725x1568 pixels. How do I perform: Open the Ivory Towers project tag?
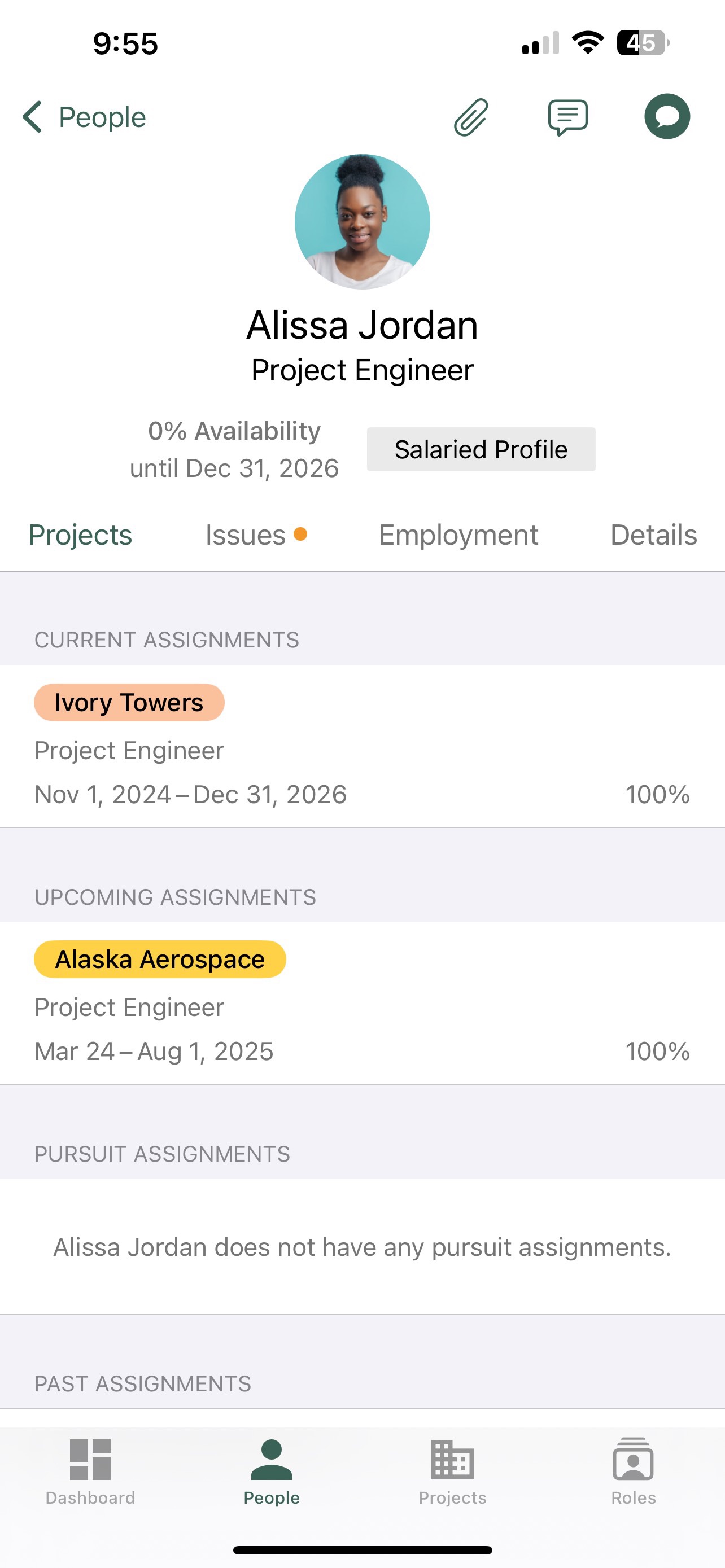click(129, 702)
